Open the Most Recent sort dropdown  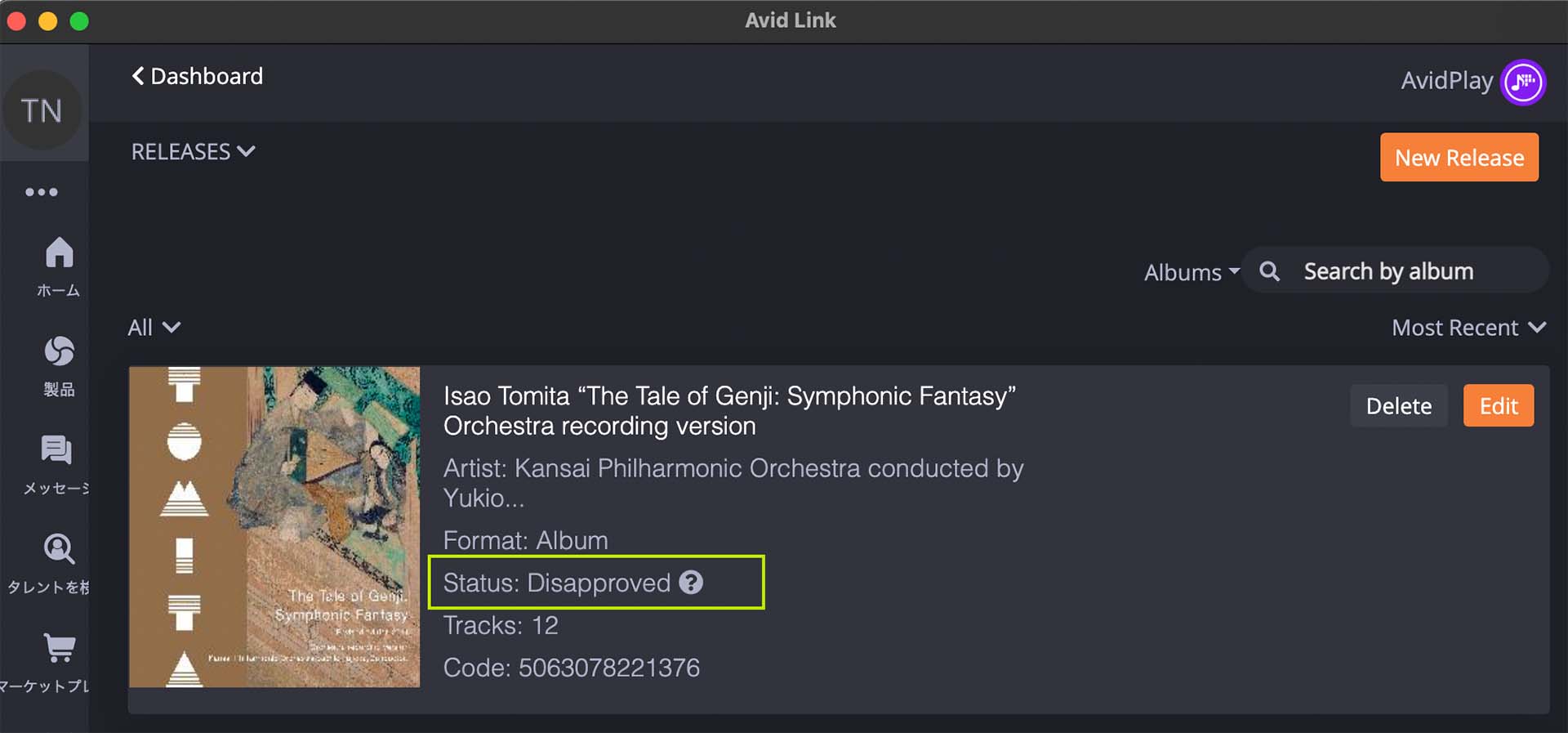(1468, 328)
